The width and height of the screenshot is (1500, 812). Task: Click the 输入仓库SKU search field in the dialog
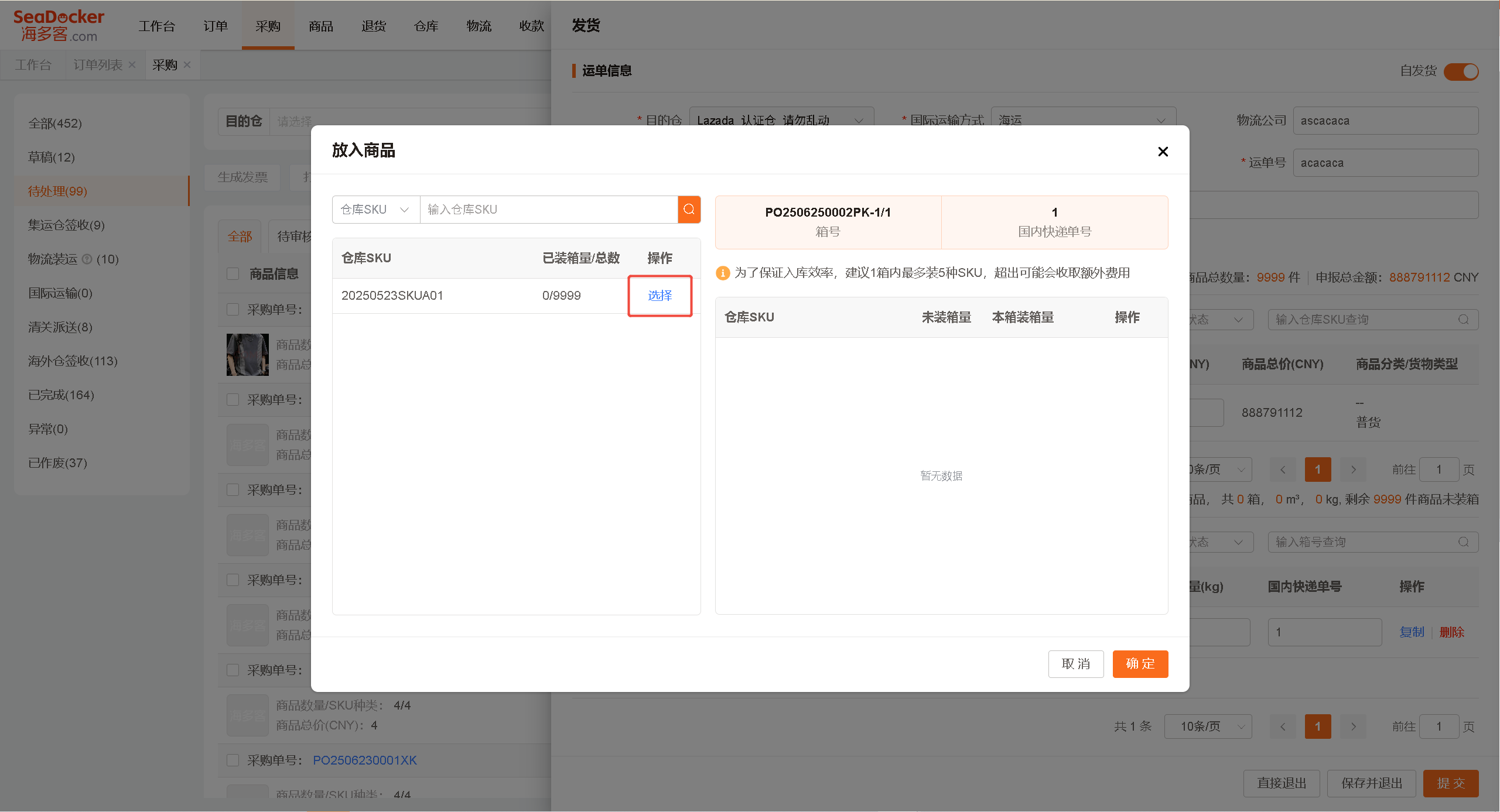tap(549, 210)
